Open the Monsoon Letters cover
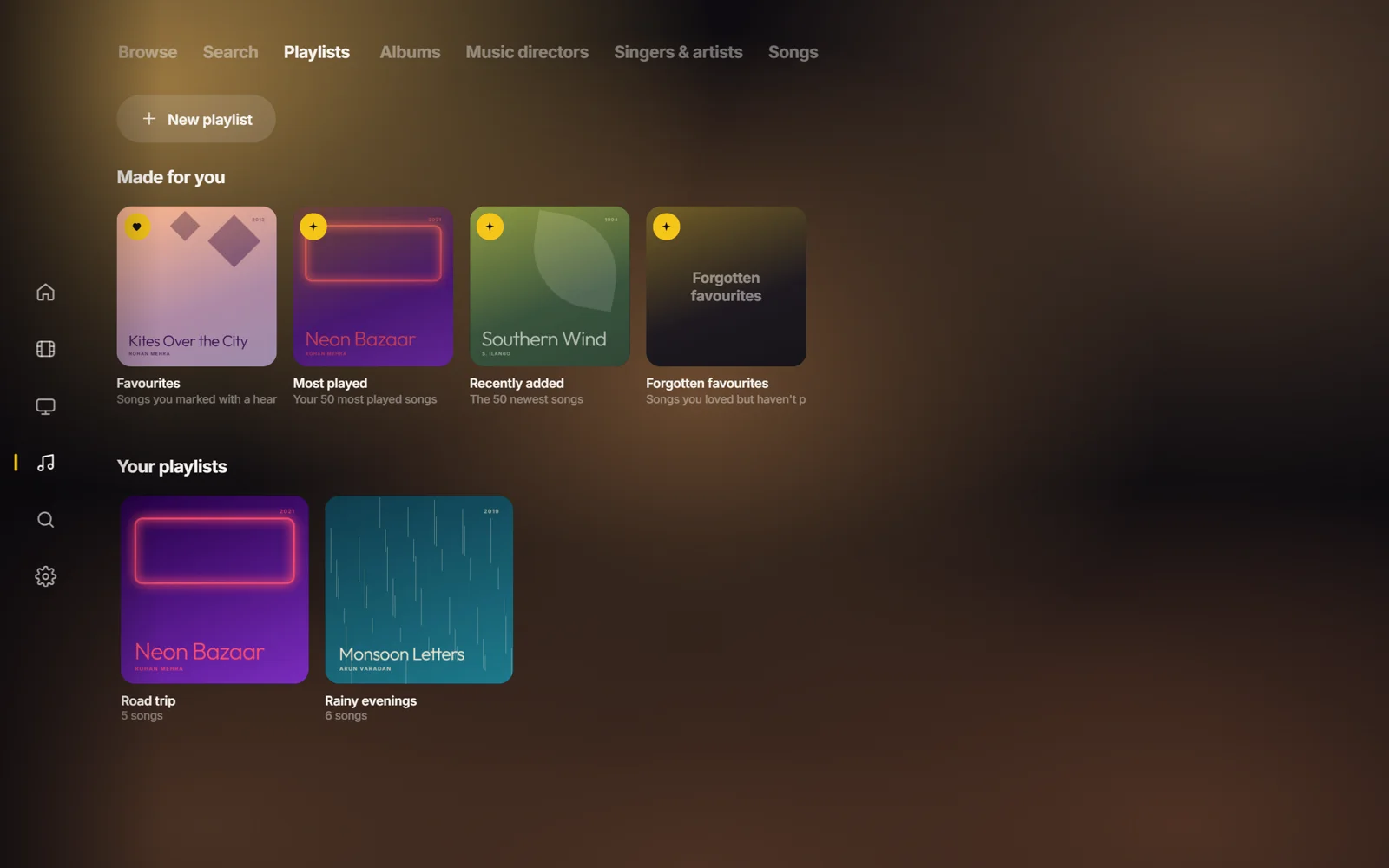Image resolution: width=1389 pixels, height=868 pixels. 418,590
